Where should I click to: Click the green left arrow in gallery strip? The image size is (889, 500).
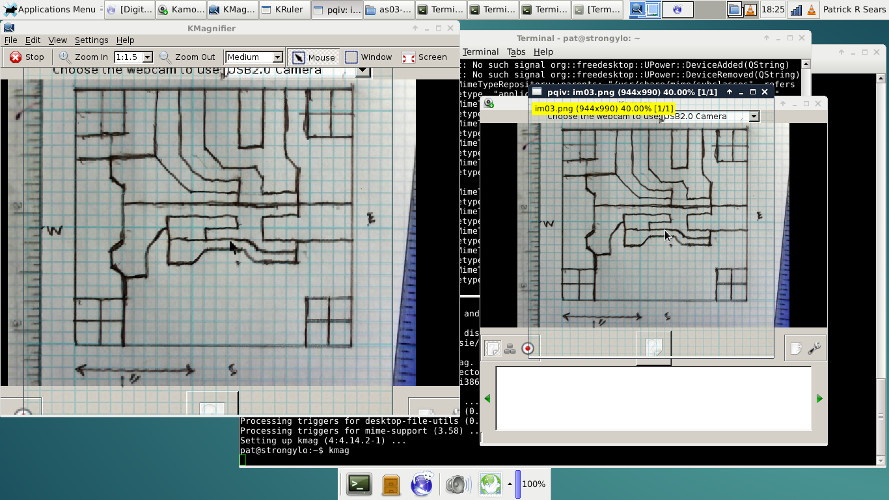(487, 399)
